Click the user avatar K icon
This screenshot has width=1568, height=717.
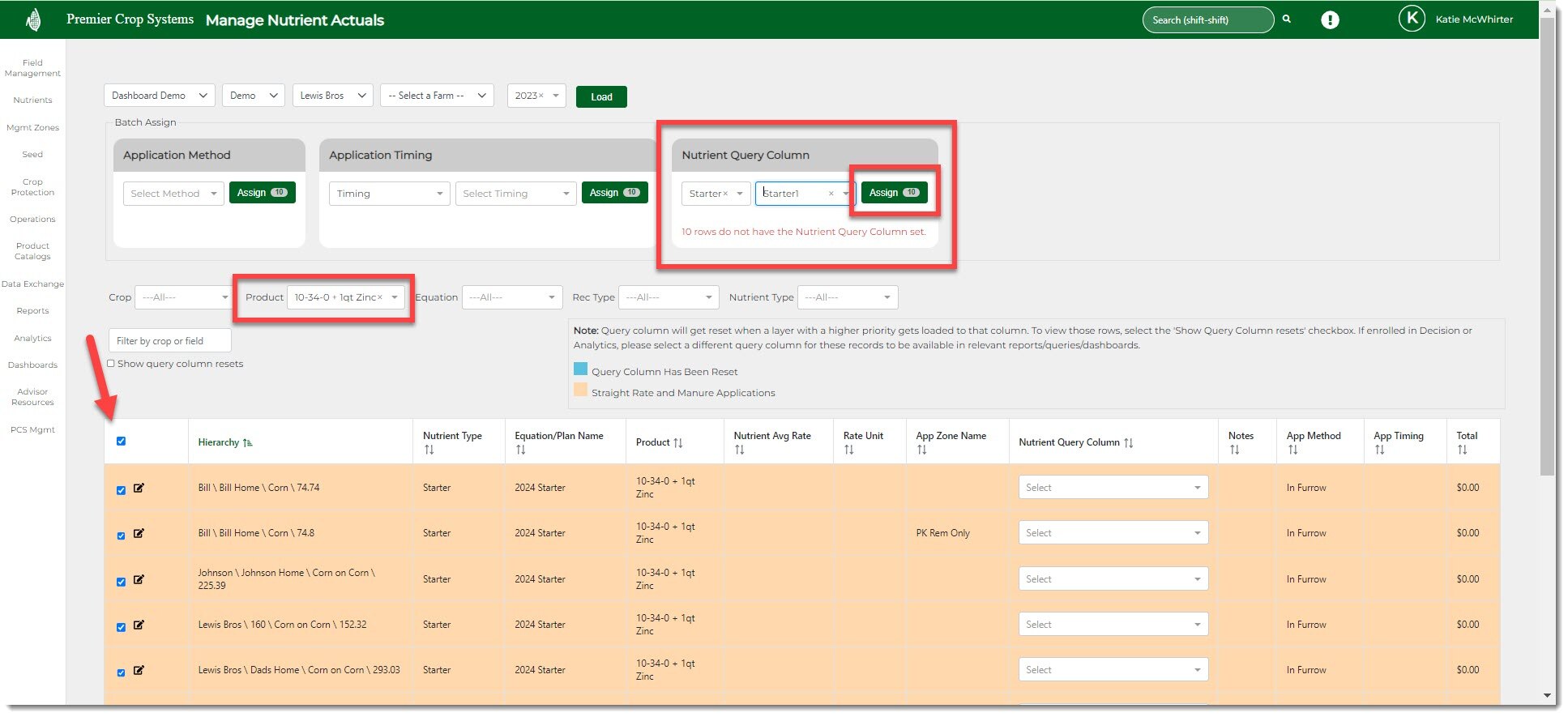pyautogui.click(x=1411, y=19)
